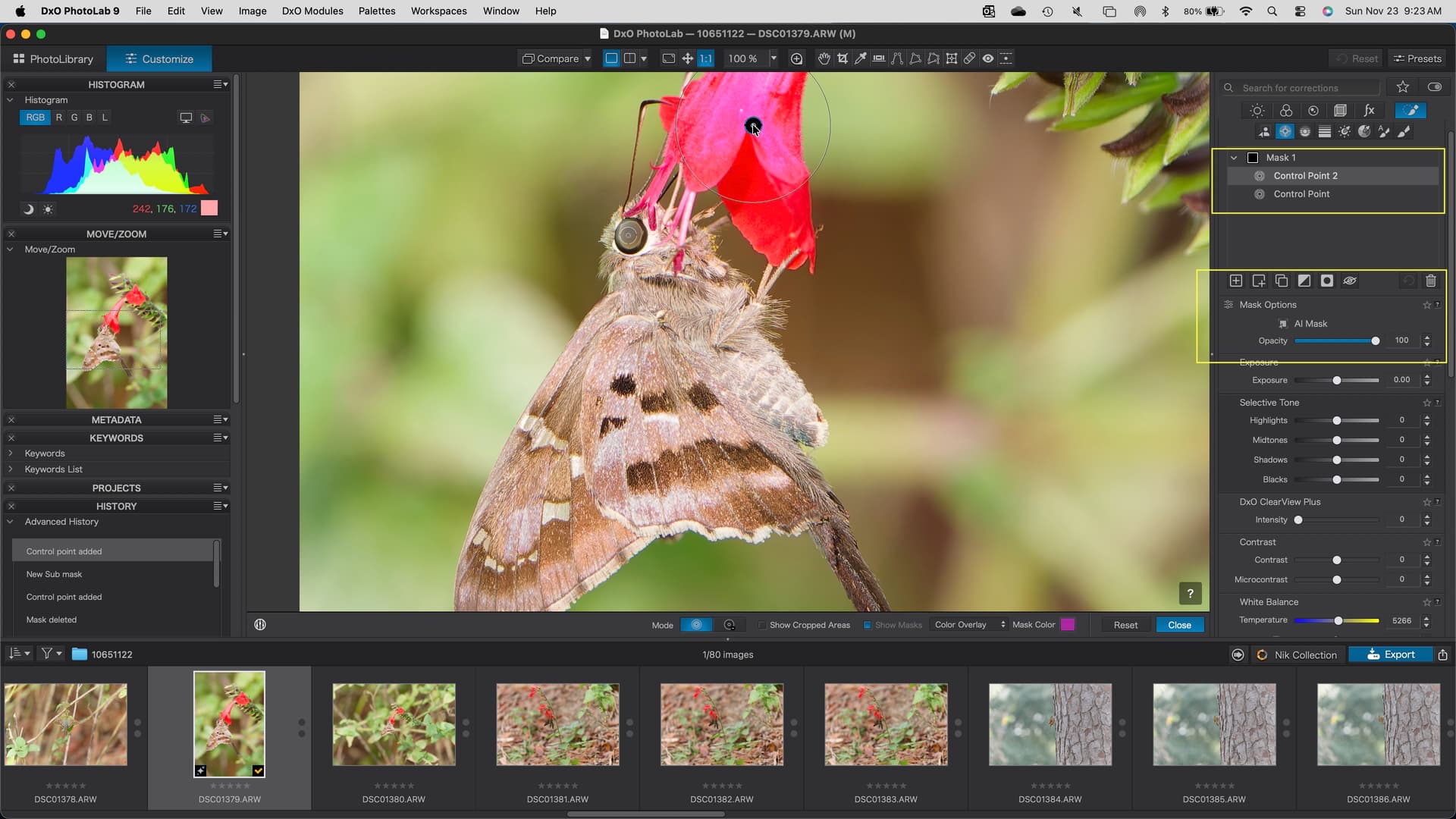This screenshot has width=1456, height=819.
Task: Open the Light corrections tab icon
Action: coord(1257,111)
